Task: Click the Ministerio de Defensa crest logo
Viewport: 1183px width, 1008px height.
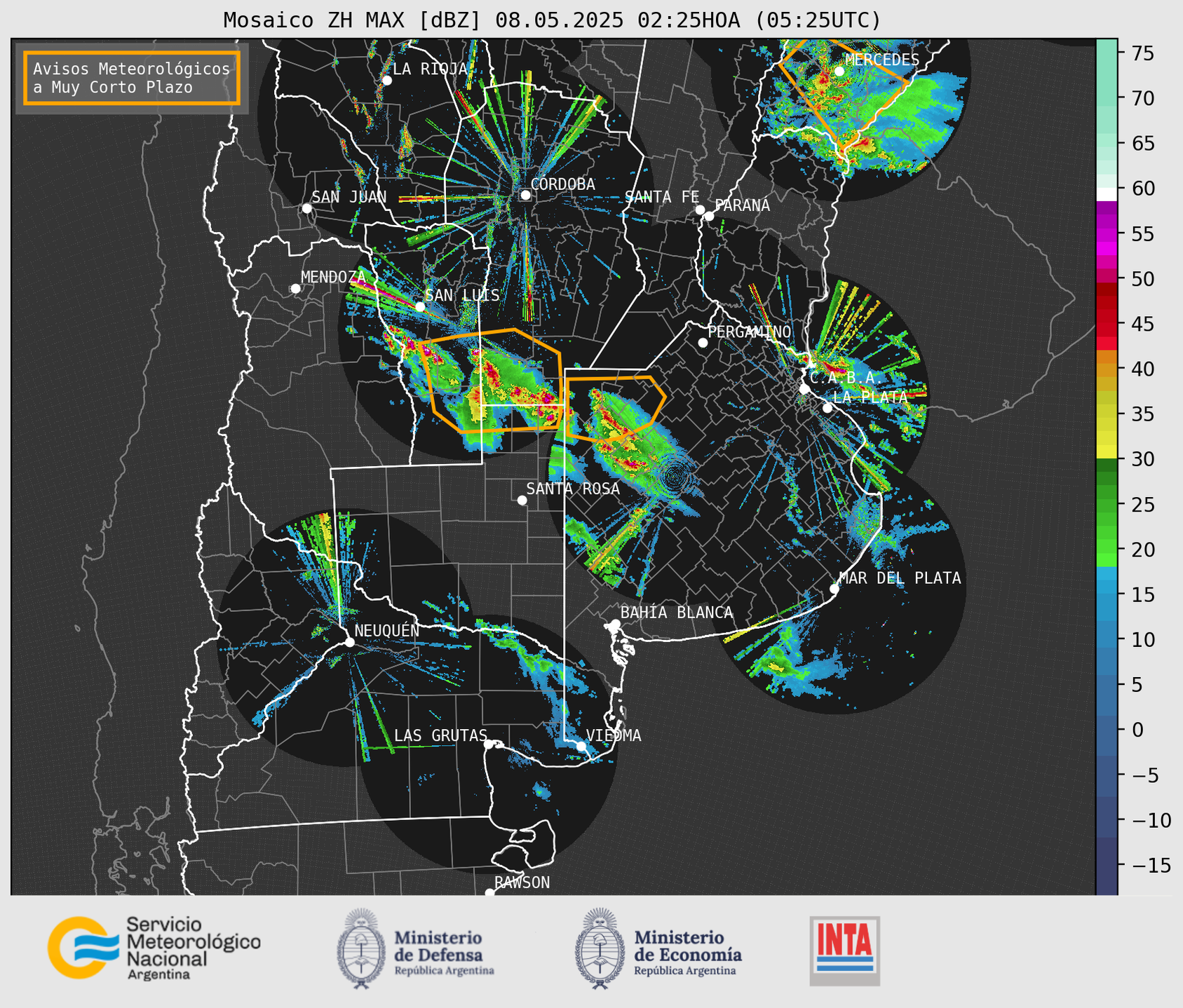Action: tap(361, 948)
